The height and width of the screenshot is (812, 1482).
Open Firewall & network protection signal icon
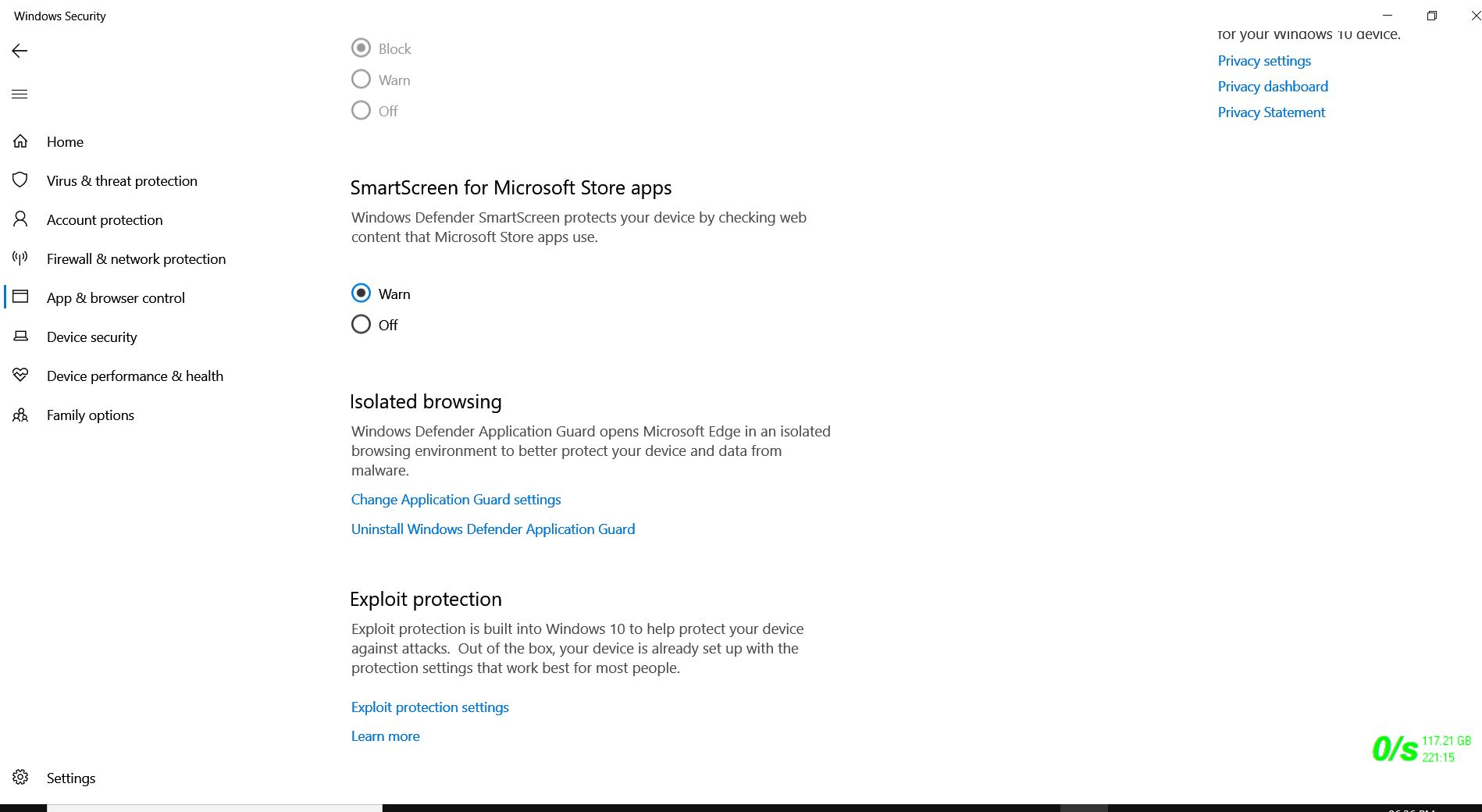coord(20,258)
